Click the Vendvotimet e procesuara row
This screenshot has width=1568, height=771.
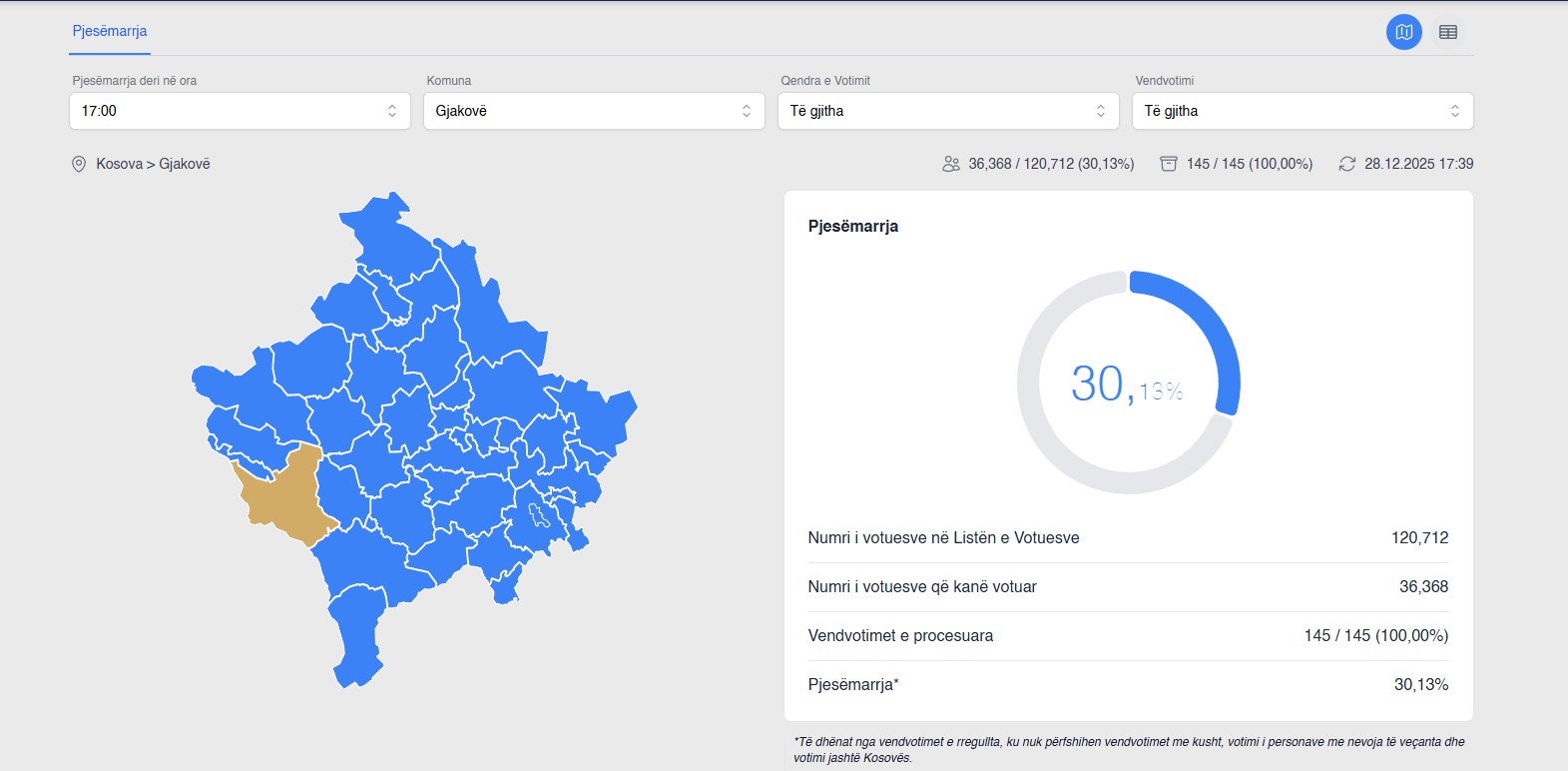click(1128, 636)
